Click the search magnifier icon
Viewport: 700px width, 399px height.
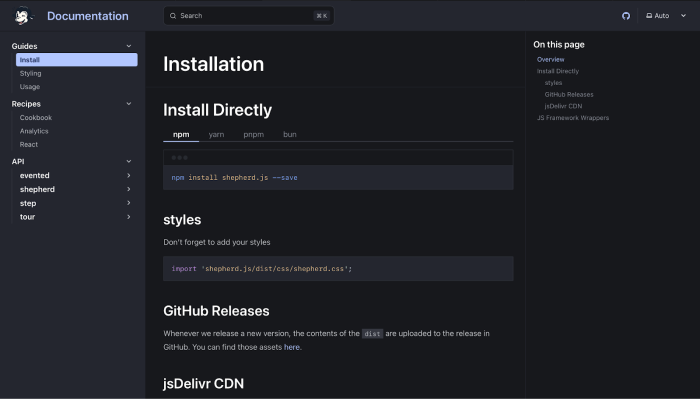pos(173,16)
